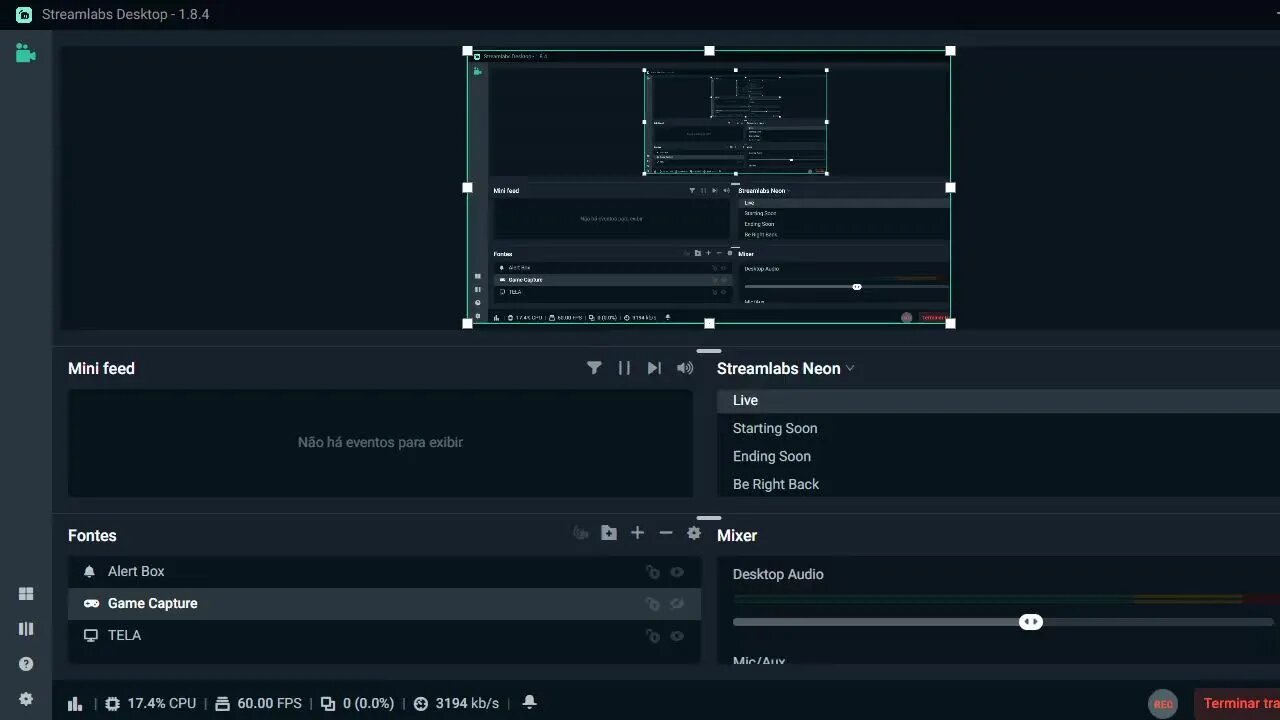The height and width of the screenshot is (720, 1280).
Task: Click the Fontes panel title
Action: [x=92, y=535]
